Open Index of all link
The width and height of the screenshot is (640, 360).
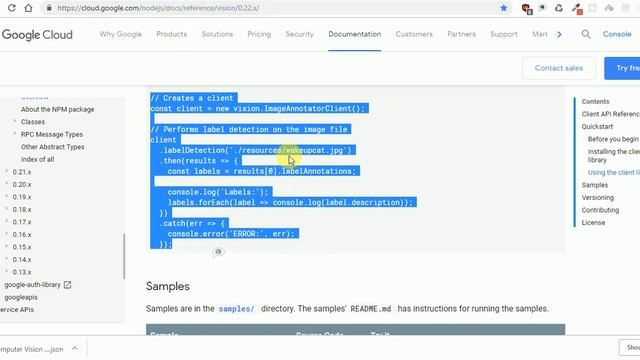pyautogui.click(x=38, y=160)
